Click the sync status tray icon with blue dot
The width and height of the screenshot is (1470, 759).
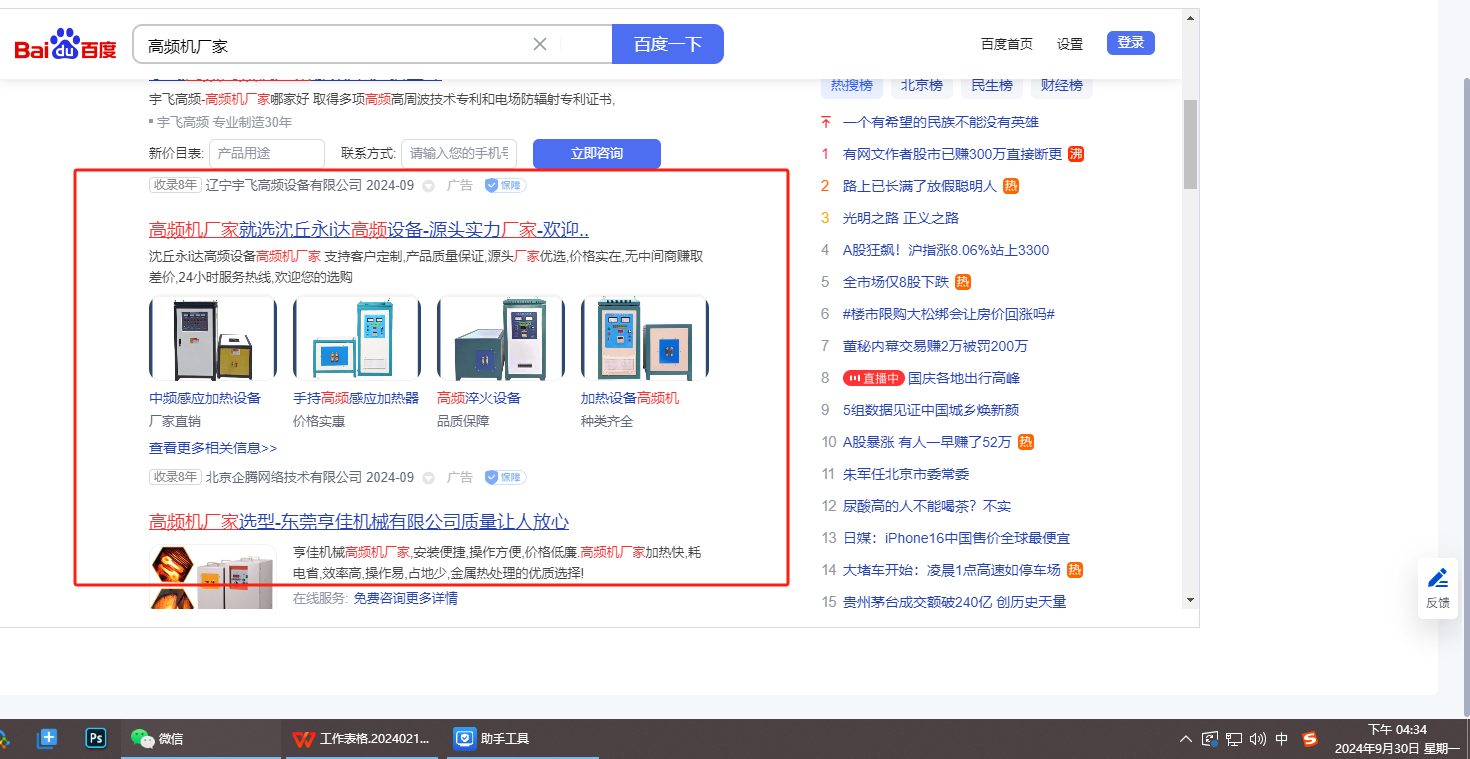(1210, 740)
